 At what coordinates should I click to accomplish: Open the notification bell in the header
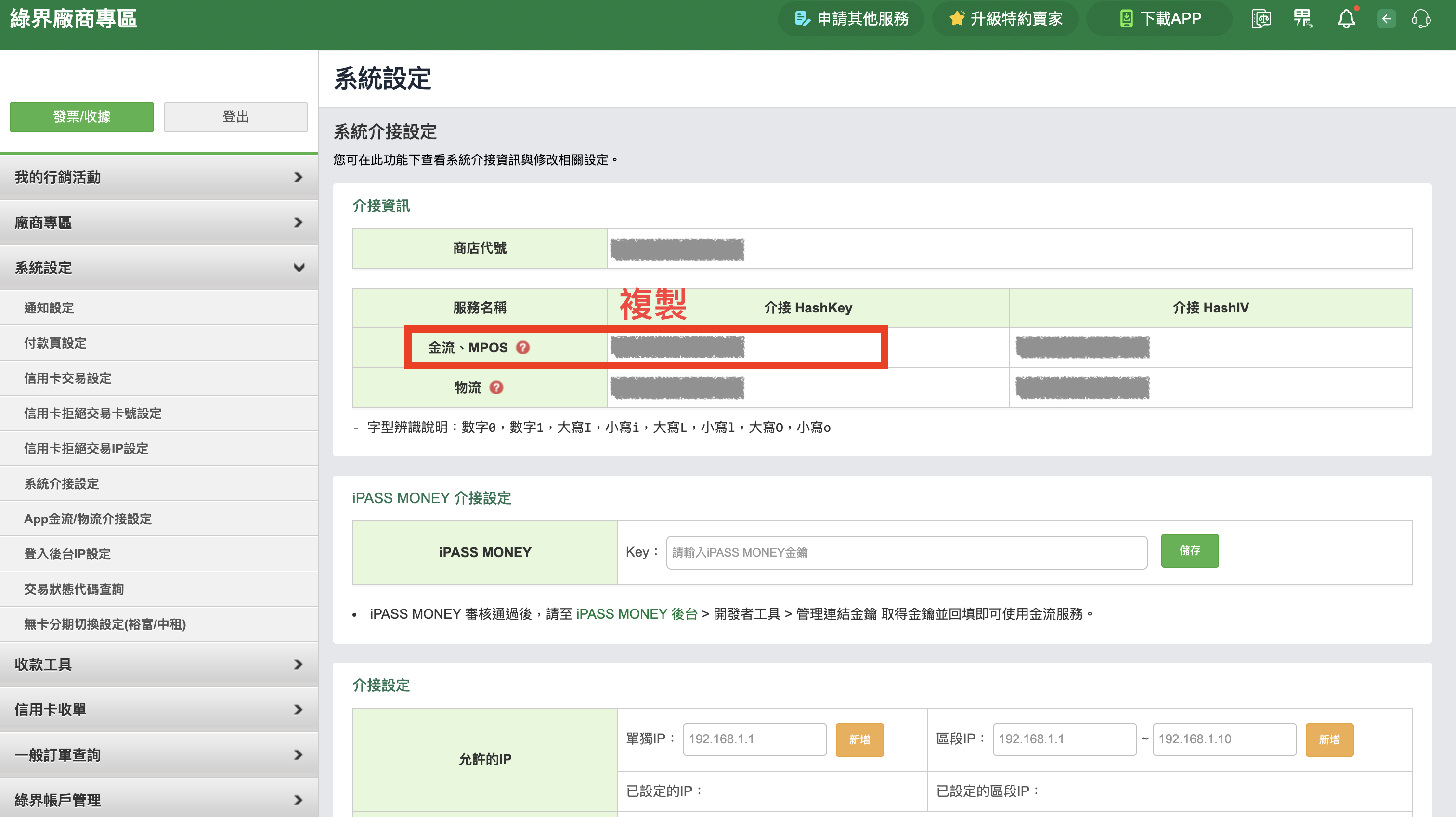[1347, 19]
